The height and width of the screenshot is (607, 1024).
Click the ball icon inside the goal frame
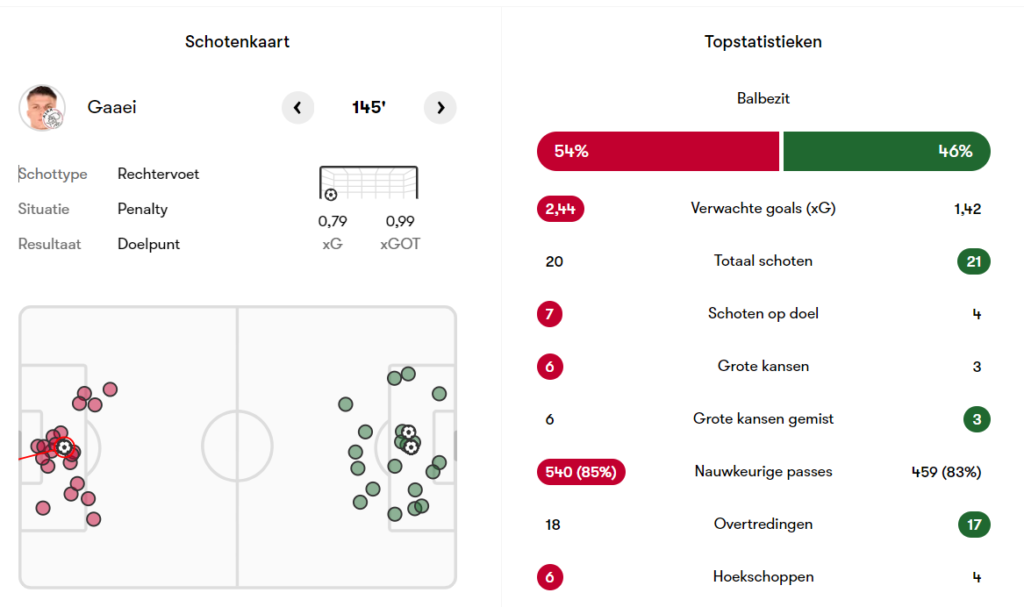pyautogui.click(x=331, y=194)
